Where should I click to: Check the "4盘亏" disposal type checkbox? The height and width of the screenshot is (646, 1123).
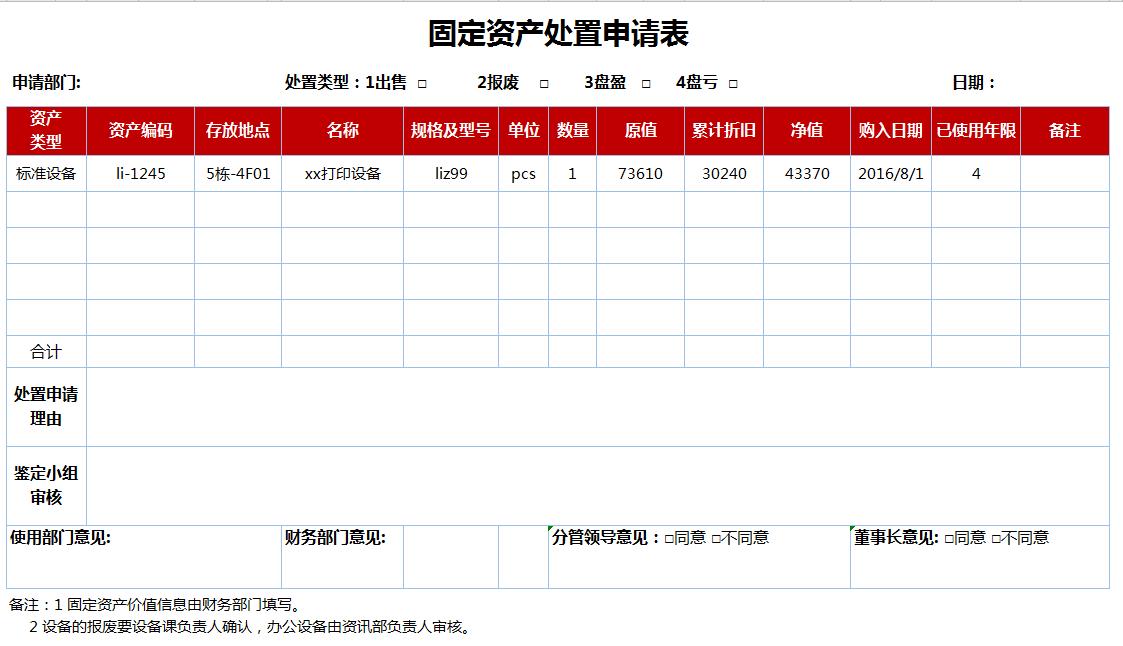click(x=732, y=83)
